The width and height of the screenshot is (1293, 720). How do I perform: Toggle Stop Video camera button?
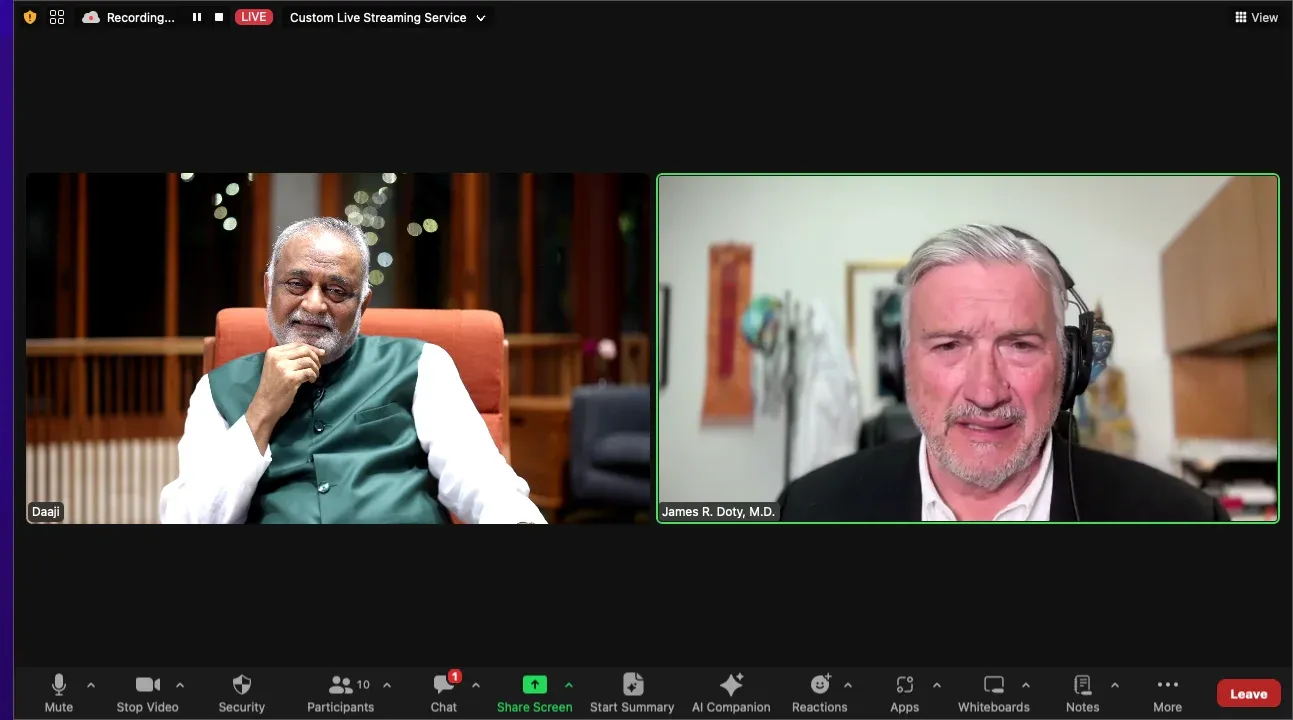[147, 693]
